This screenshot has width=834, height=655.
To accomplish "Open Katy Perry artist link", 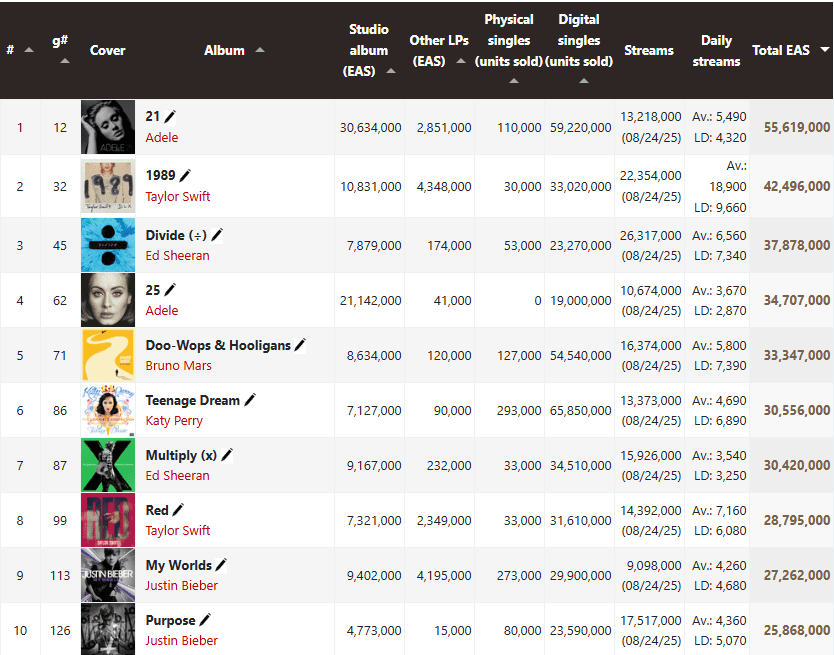I will pos(174,421).
